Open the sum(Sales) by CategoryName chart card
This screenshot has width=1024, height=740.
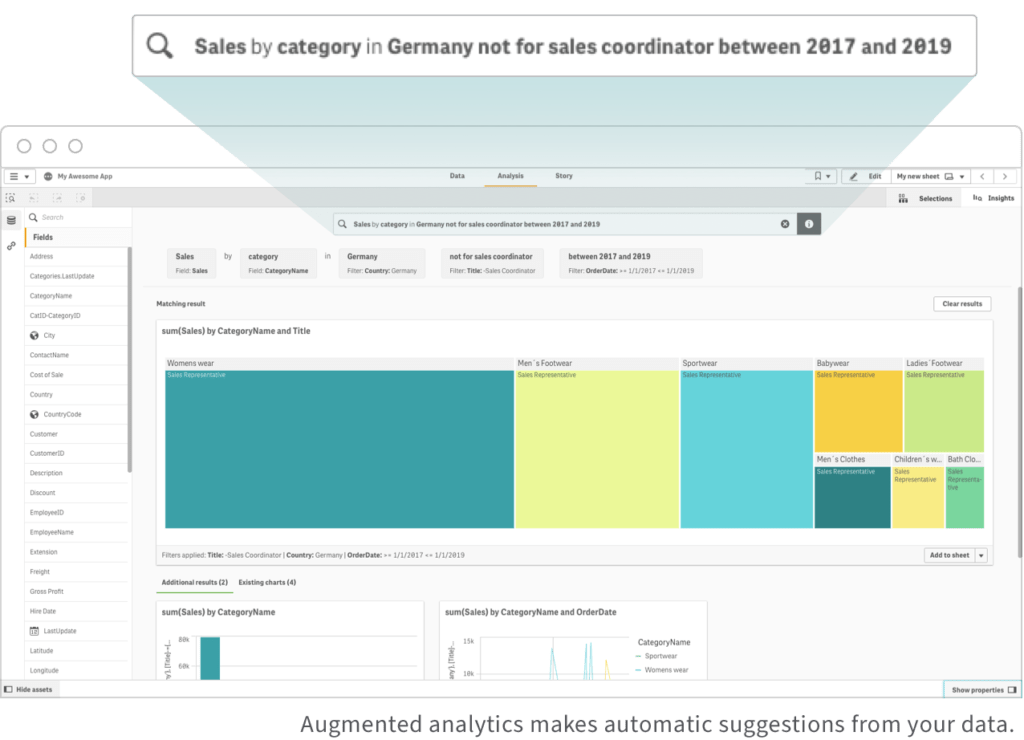tap(290, 641)
